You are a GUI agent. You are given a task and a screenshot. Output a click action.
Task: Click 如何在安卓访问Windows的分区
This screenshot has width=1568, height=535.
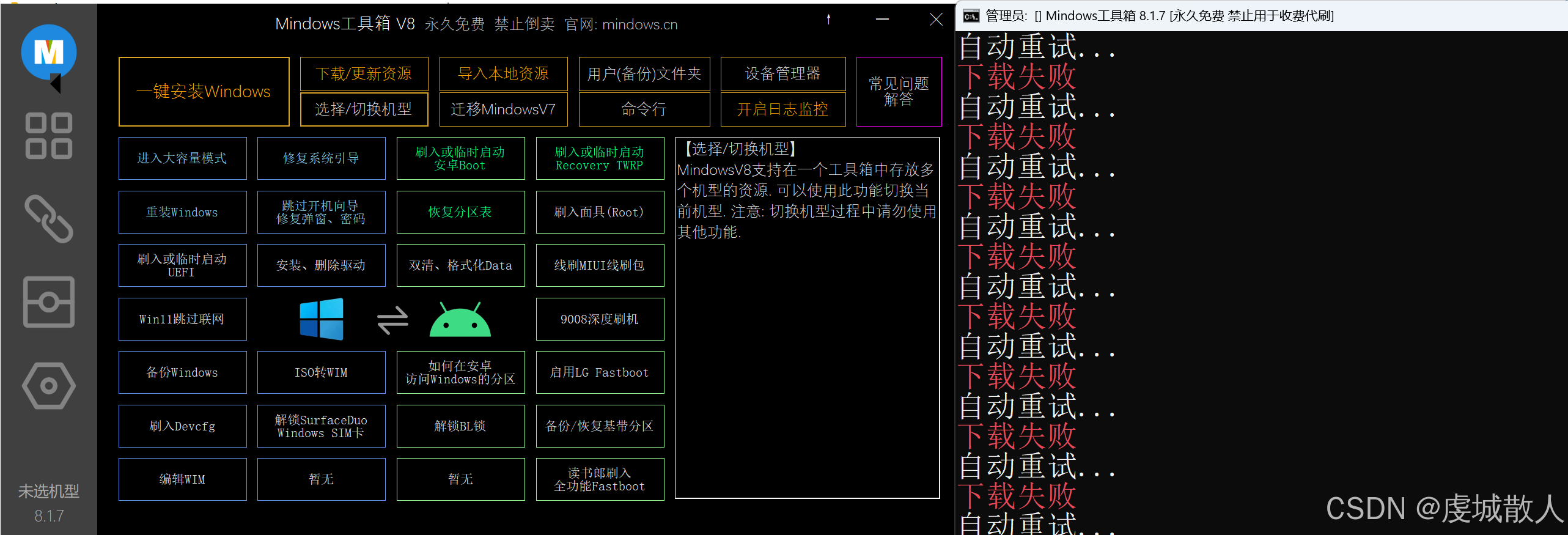click(x=460, y=372)
